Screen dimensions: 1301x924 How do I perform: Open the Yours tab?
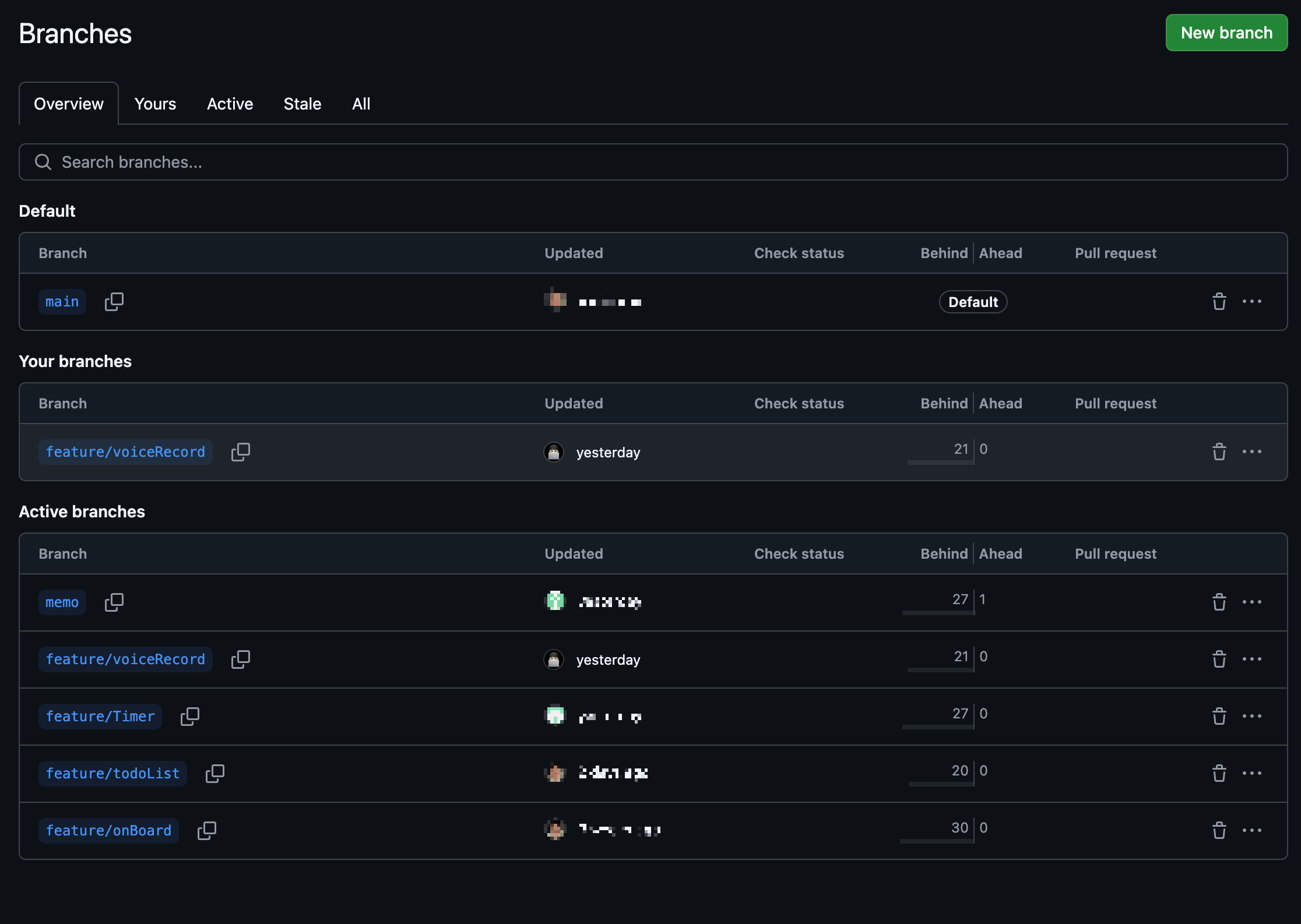click(x=155, y=104)
